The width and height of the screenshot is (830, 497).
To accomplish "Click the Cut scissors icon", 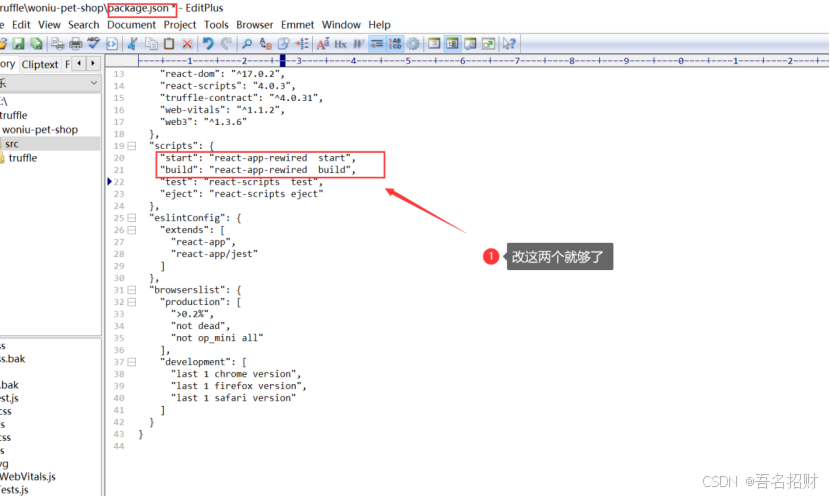I will coord(132,44).
